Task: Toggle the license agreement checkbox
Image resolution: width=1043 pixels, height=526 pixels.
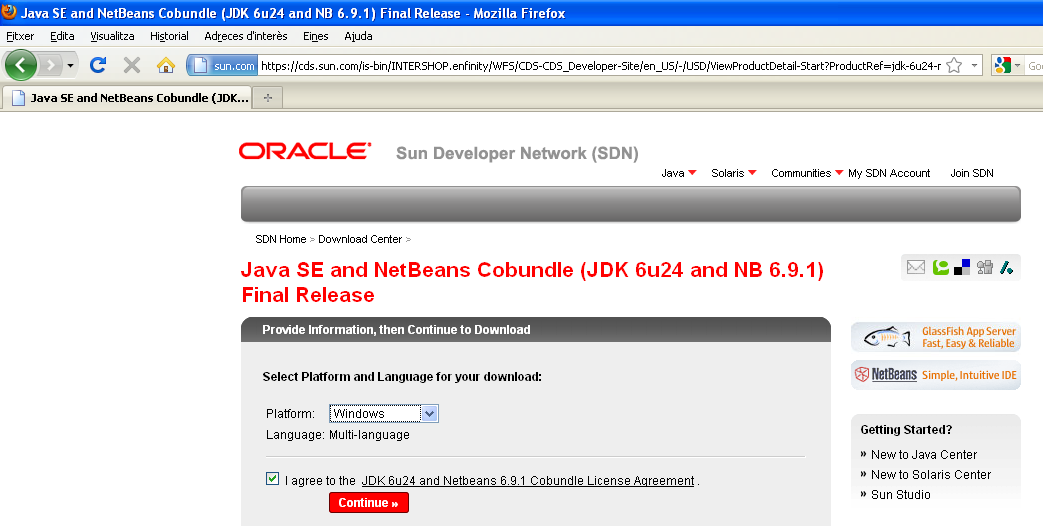Action: tap(272, 479)
